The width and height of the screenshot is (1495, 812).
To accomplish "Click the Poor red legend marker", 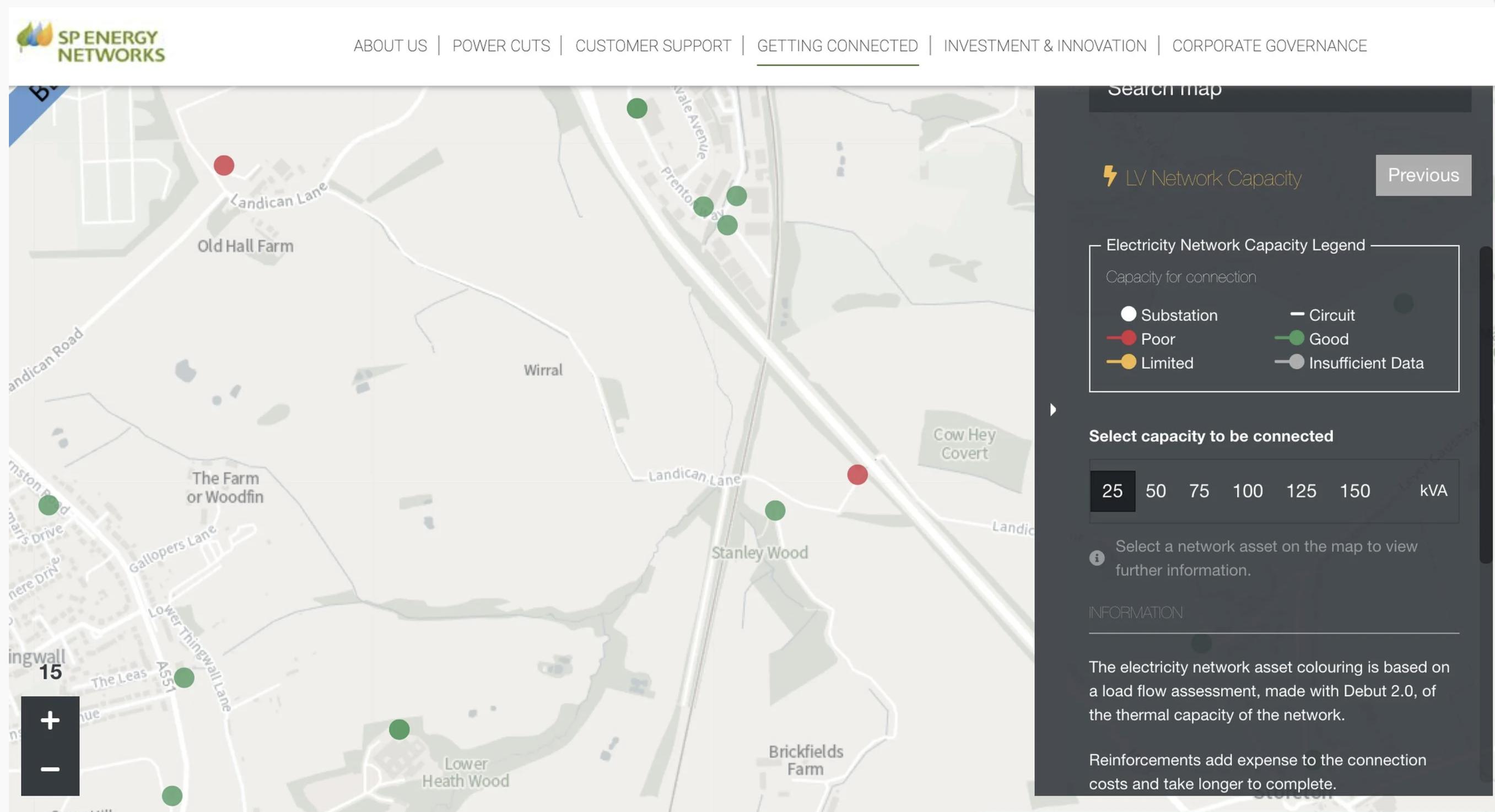I will coord(1127,338).
